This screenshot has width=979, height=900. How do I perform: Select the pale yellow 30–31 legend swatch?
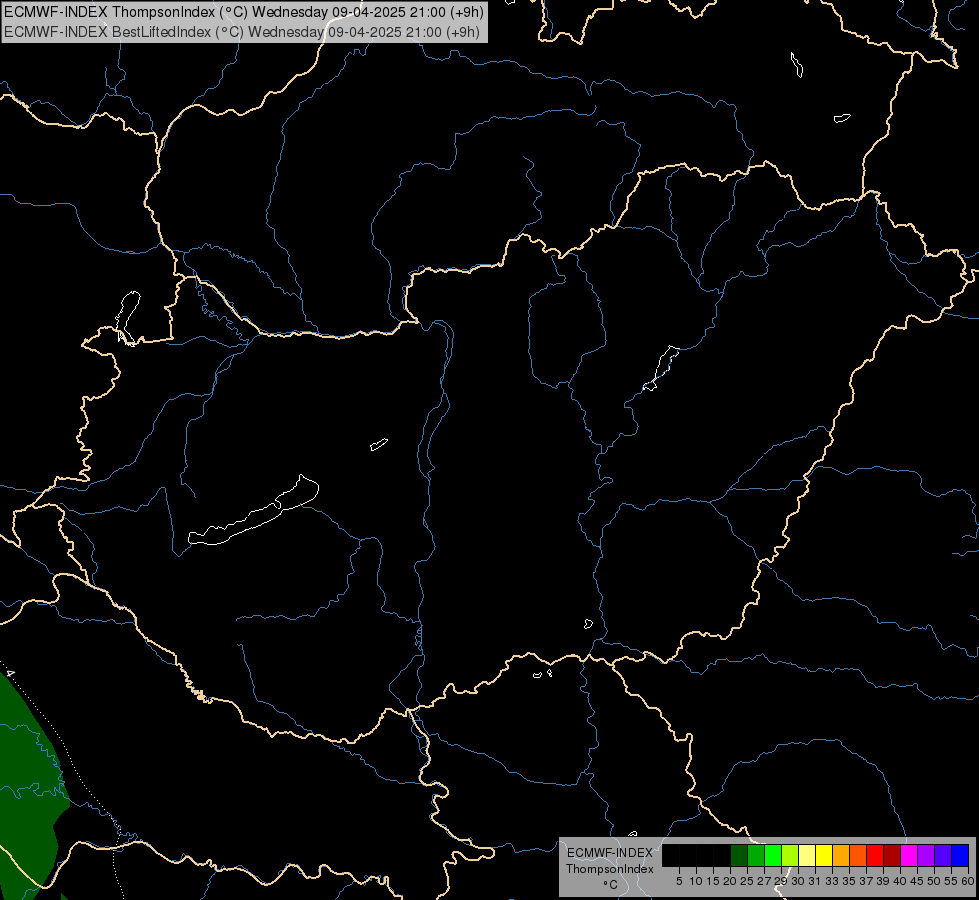(807, 855)
